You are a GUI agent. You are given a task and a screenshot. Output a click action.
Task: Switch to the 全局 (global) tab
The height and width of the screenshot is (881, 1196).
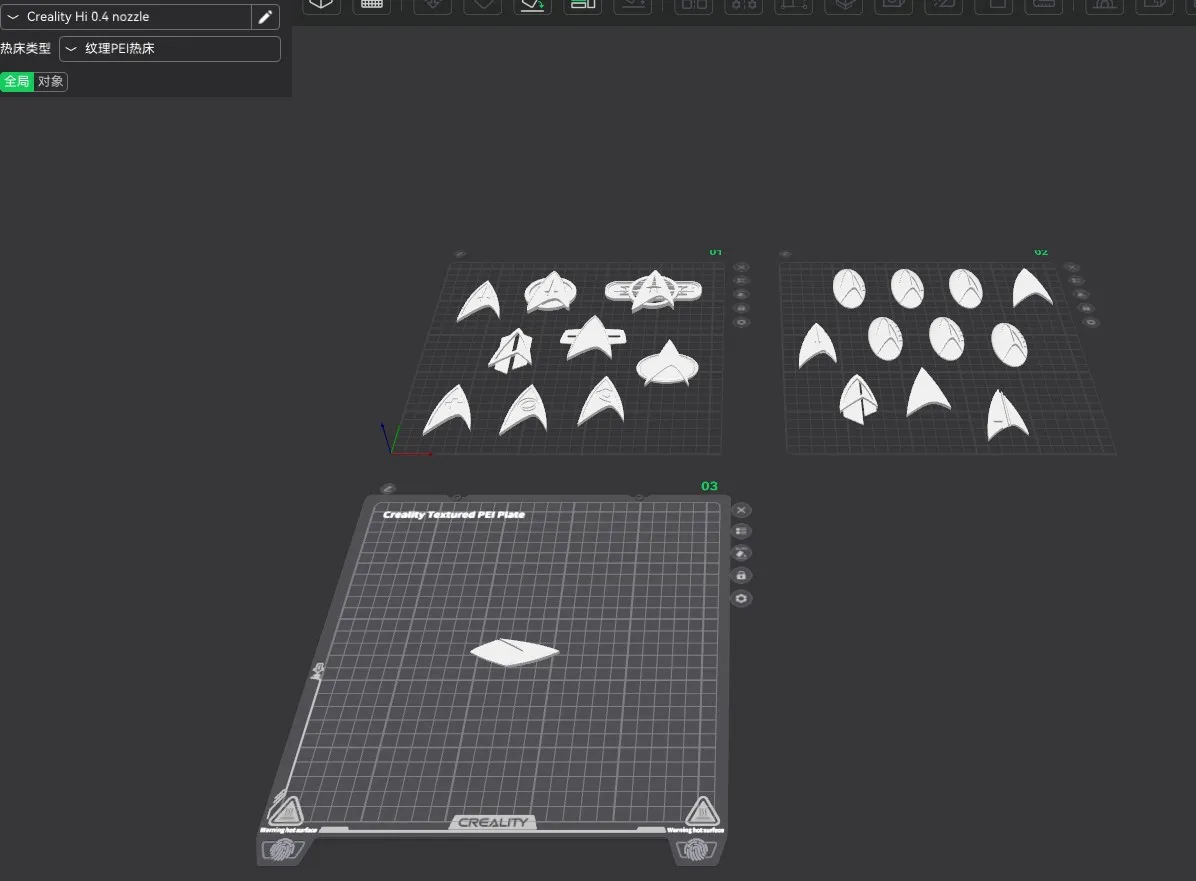point(17,82)
